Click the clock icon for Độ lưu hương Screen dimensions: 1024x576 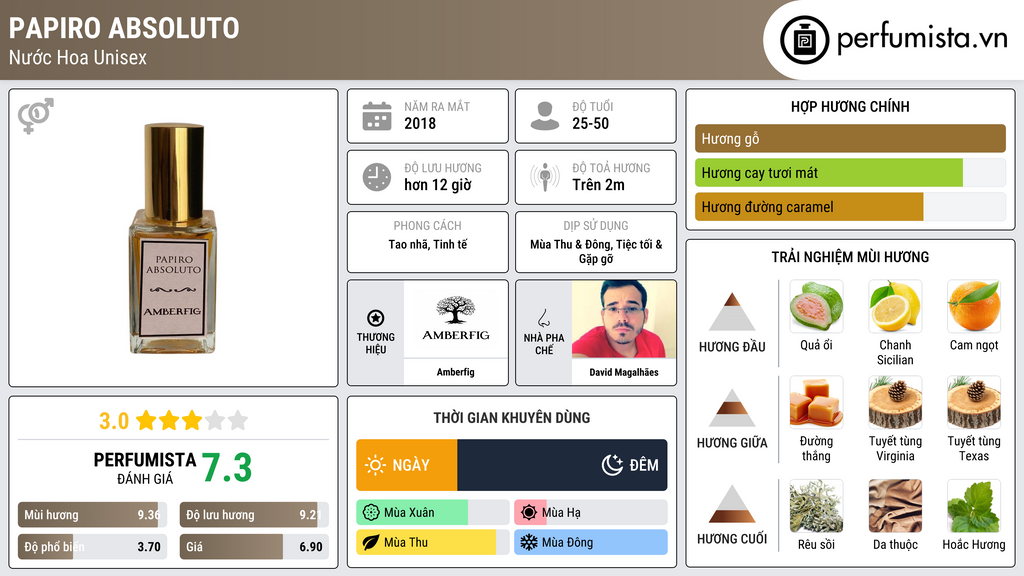pos(377,177)
